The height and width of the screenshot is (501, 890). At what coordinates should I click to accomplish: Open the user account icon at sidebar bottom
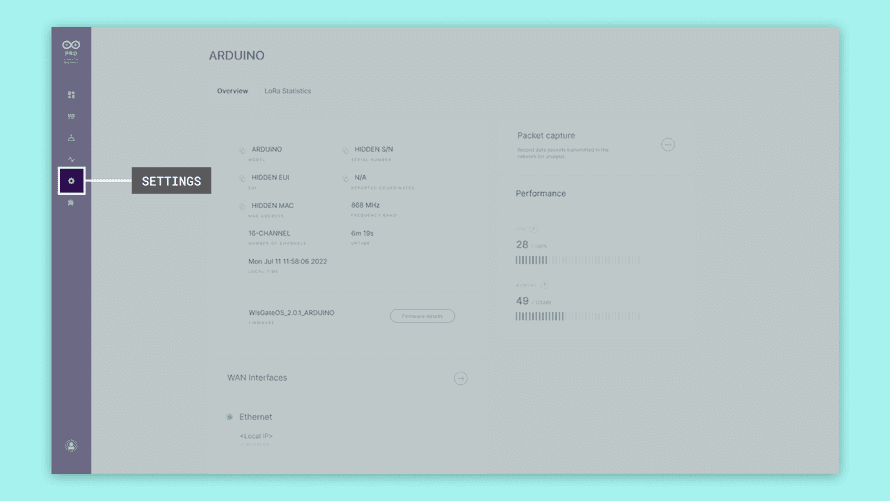tap(71, 446)
